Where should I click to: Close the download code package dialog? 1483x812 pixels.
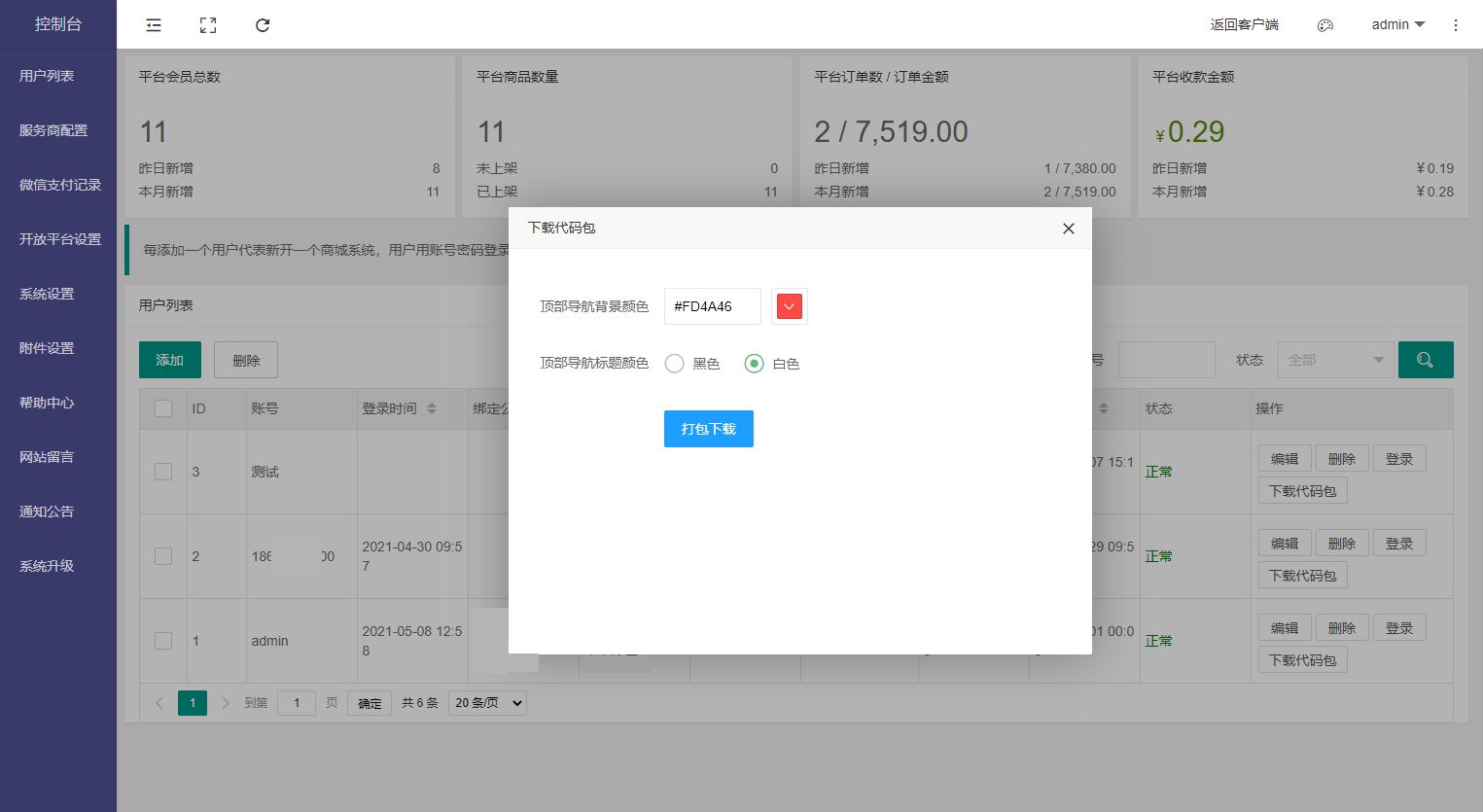coord(1068,229)
